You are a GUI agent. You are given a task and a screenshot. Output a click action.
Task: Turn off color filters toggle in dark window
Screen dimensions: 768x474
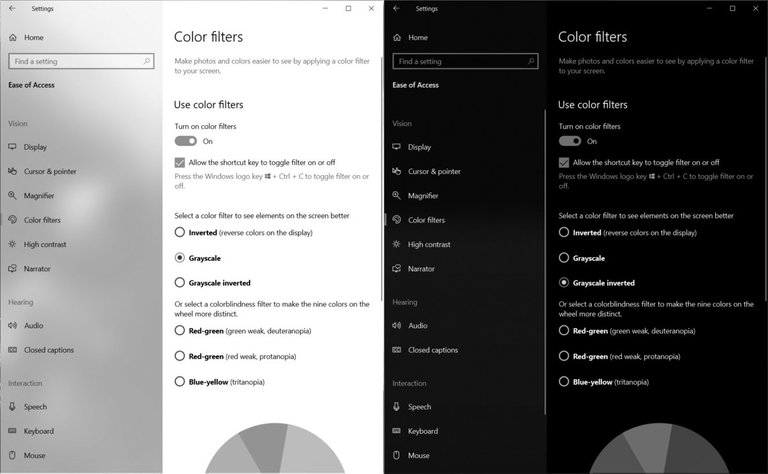pyautogui.click(x=570, y=141)
